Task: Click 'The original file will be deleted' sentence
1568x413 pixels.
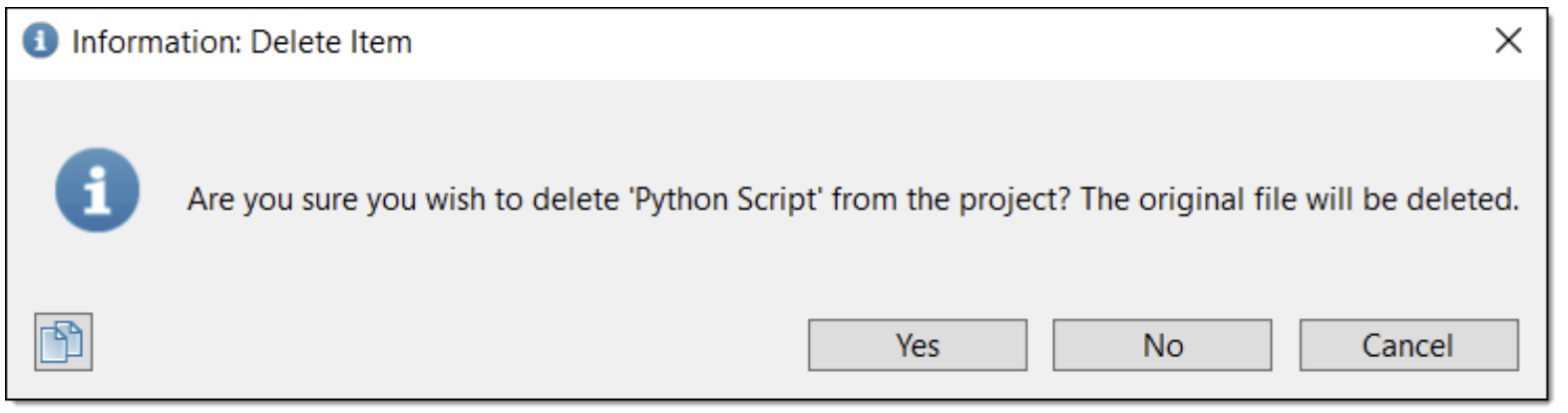Action: (1299, 200)
